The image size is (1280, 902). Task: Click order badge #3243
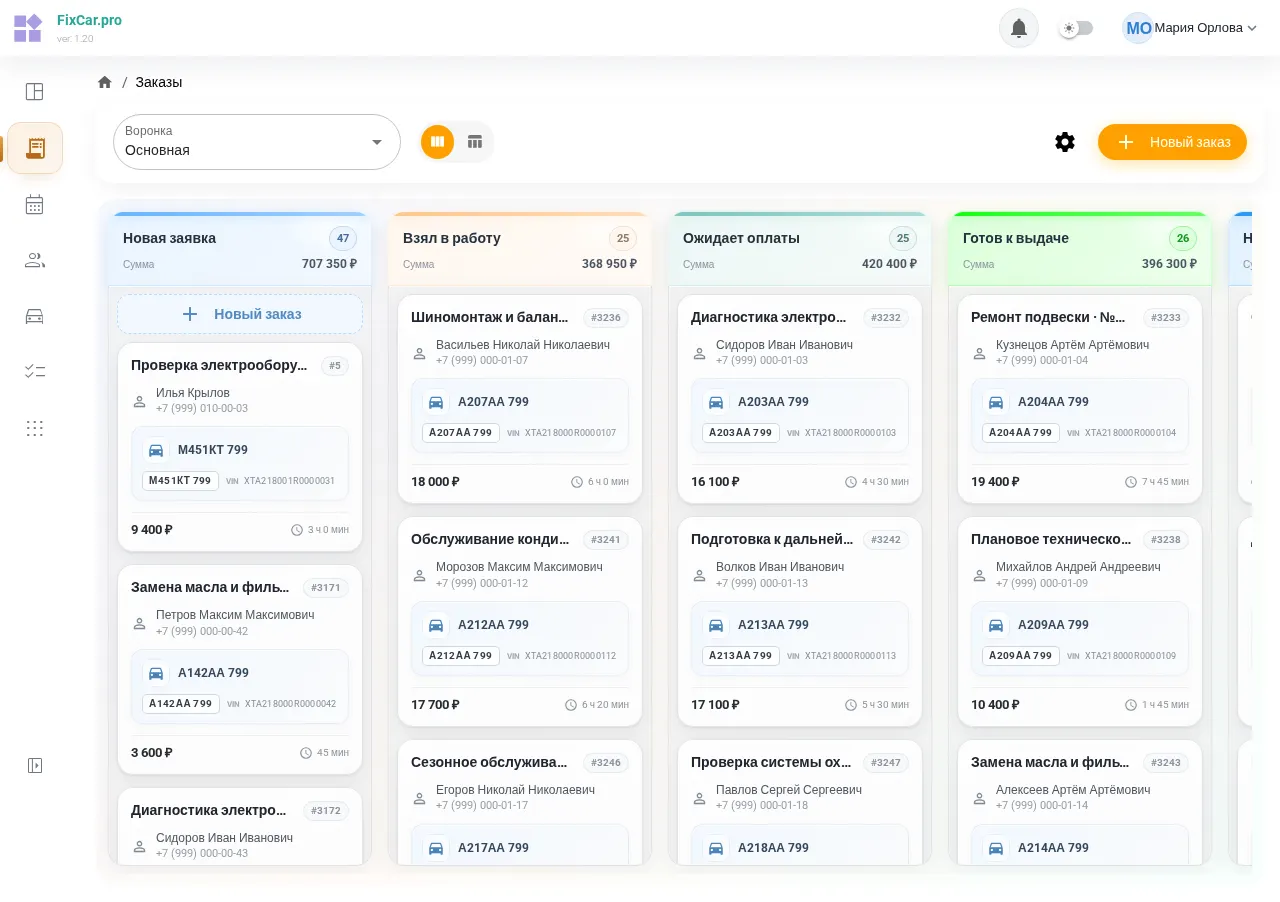click(x=1166, y=763)
